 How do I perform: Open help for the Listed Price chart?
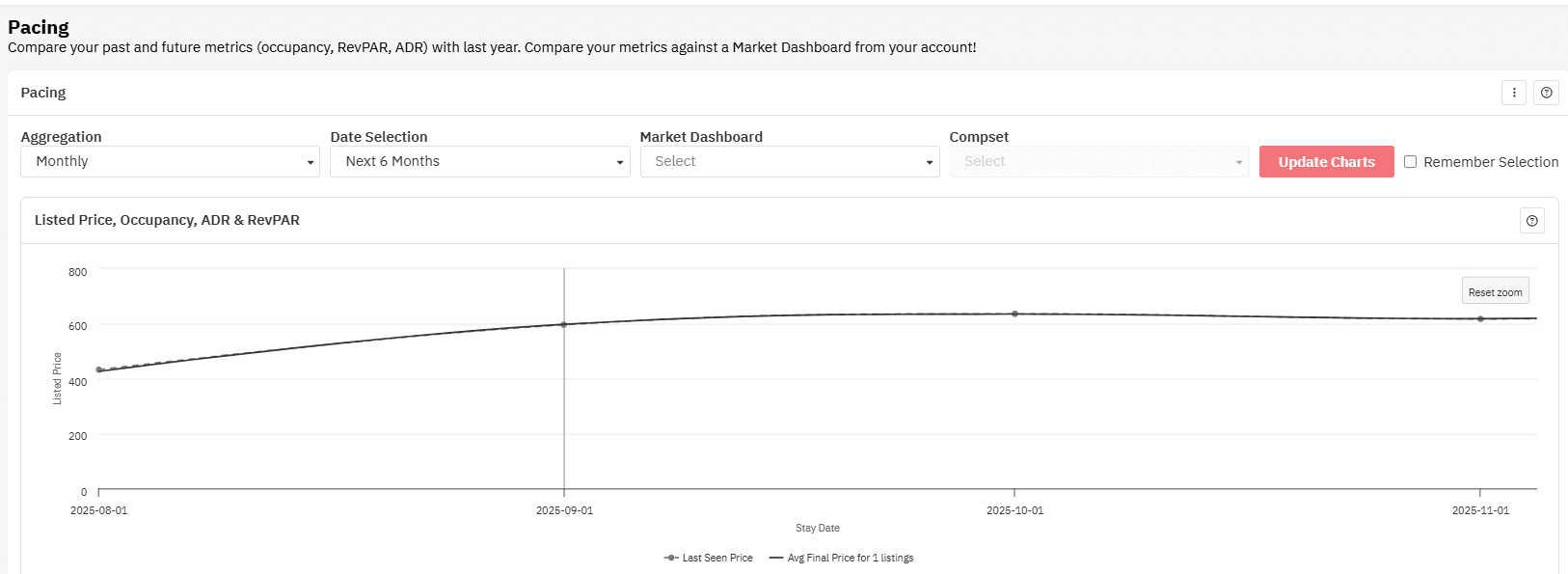pyautogui.click(x=1532, y=221)
